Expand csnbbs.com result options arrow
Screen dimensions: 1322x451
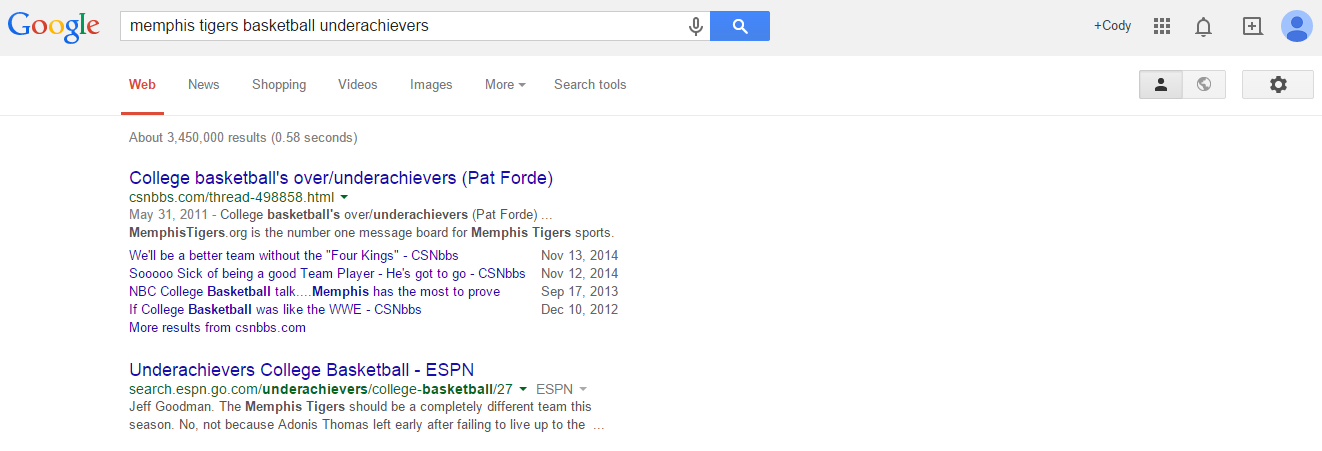(x=344, y=197)
